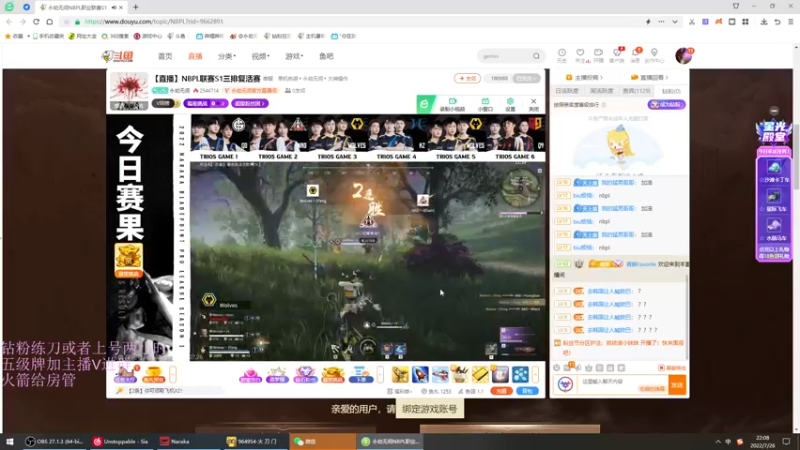Click the green e browser icon
The height and width of the screenshot is (450, 800).
point(426,104)
